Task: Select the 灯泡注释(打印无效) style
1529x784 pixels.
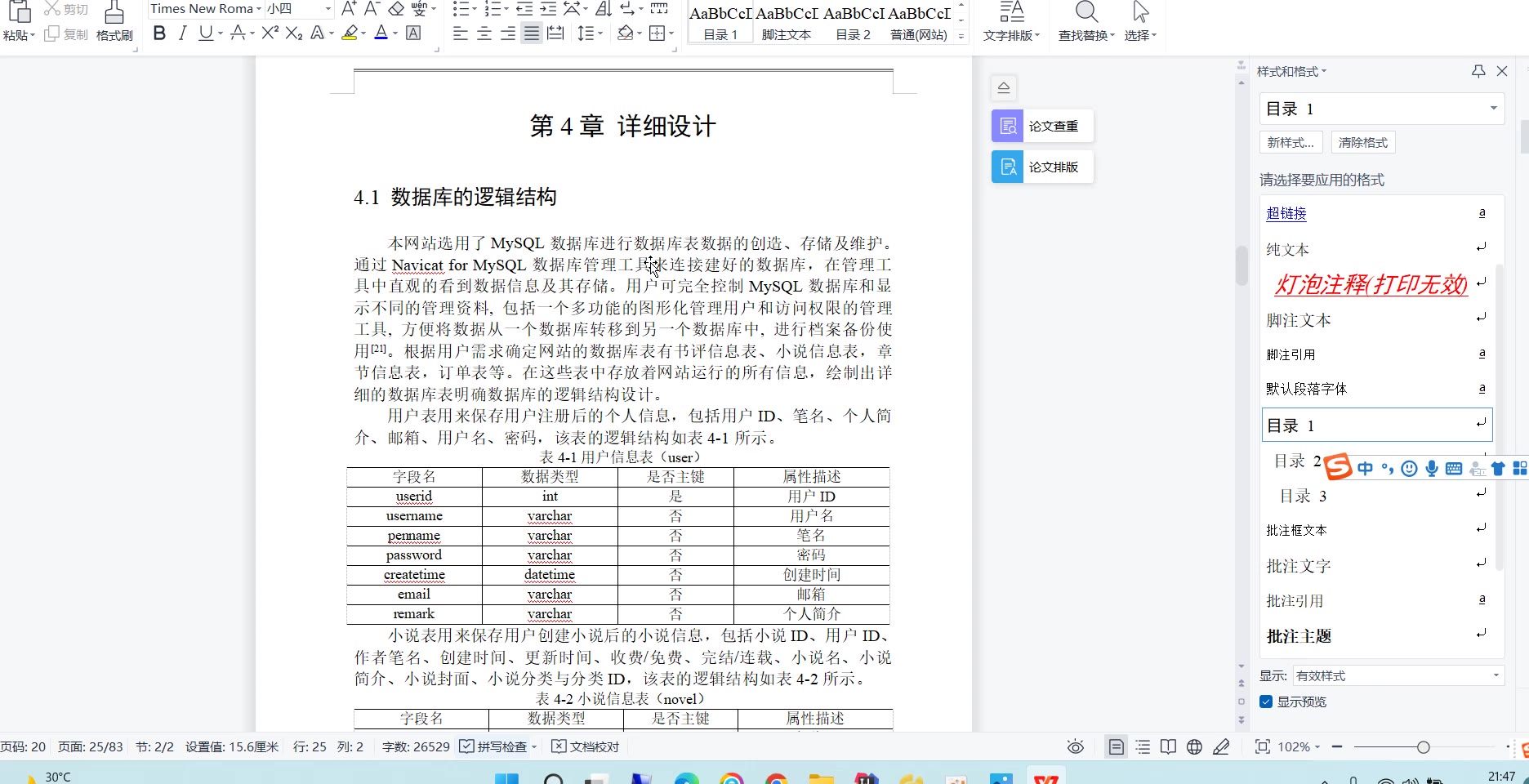Action: pos(1375,284)
